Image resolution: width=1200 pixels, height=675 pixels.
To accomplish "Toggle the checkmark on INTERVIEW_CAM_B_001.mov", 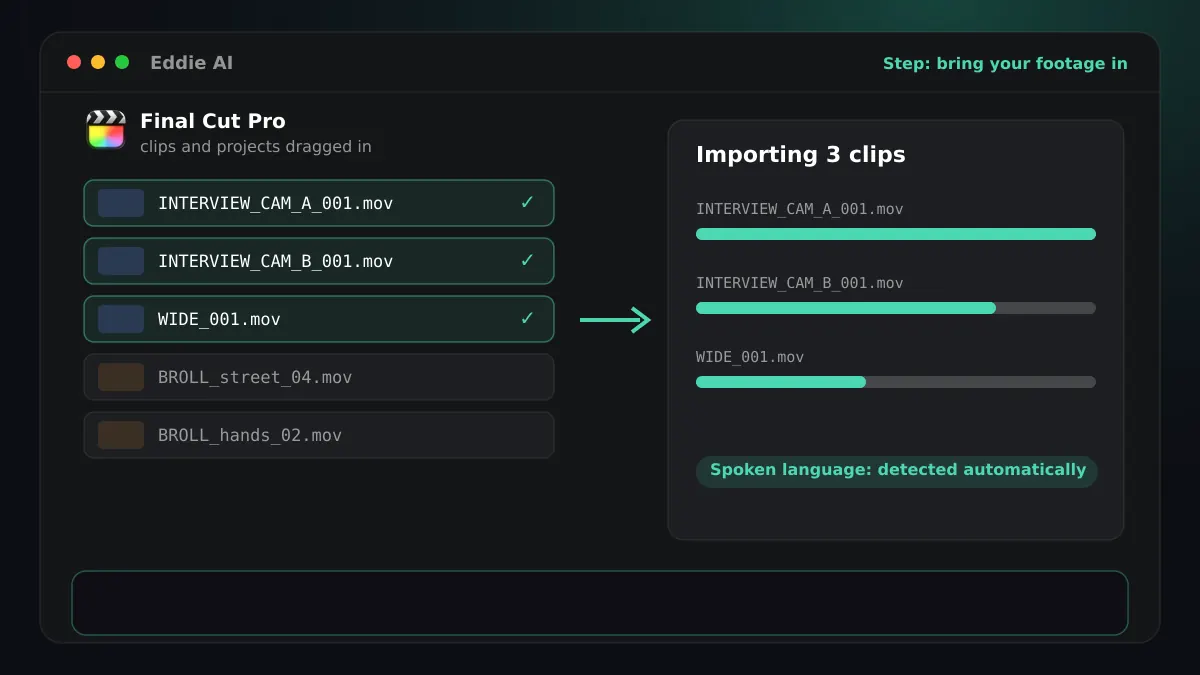I will (527, 261).
